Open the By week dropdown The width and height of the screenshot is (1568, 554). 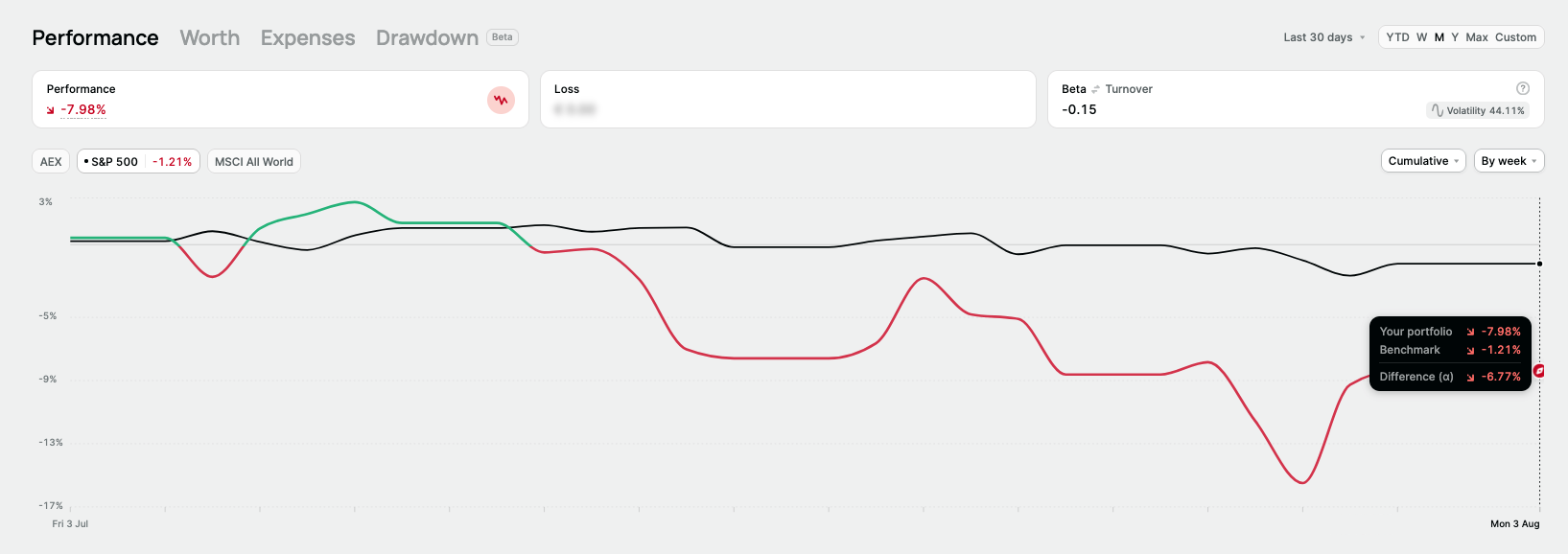(x=1509, y=161)
